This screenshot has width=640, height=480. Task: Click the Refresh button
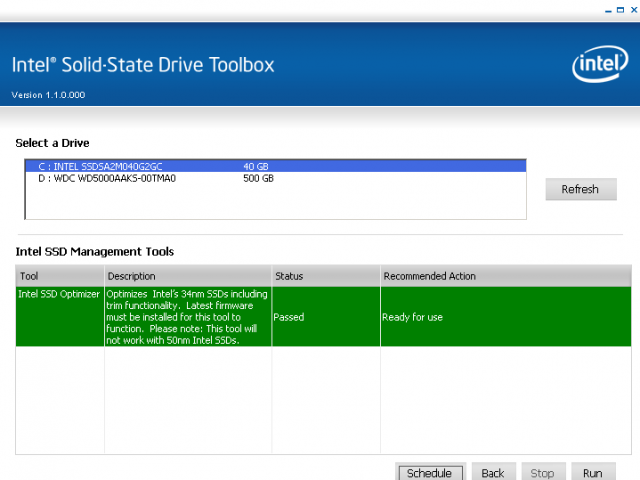[581, 189]
